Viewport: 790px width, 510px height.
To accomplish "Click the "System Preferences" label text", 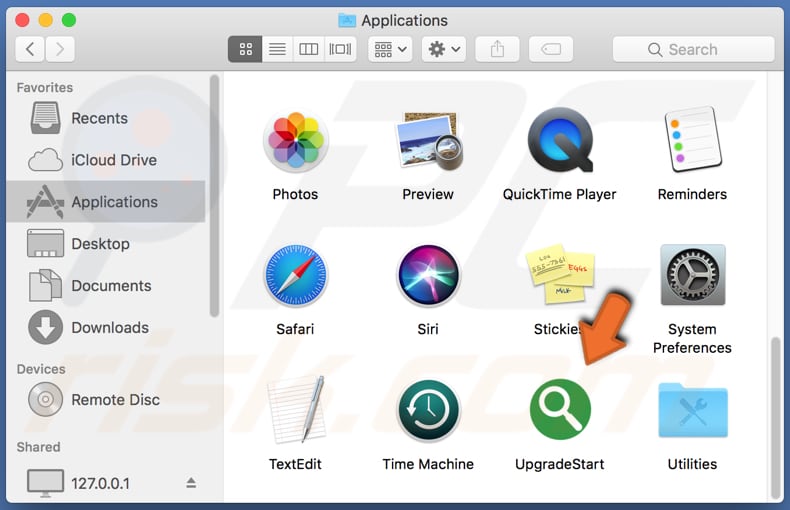I will point(692,338).
